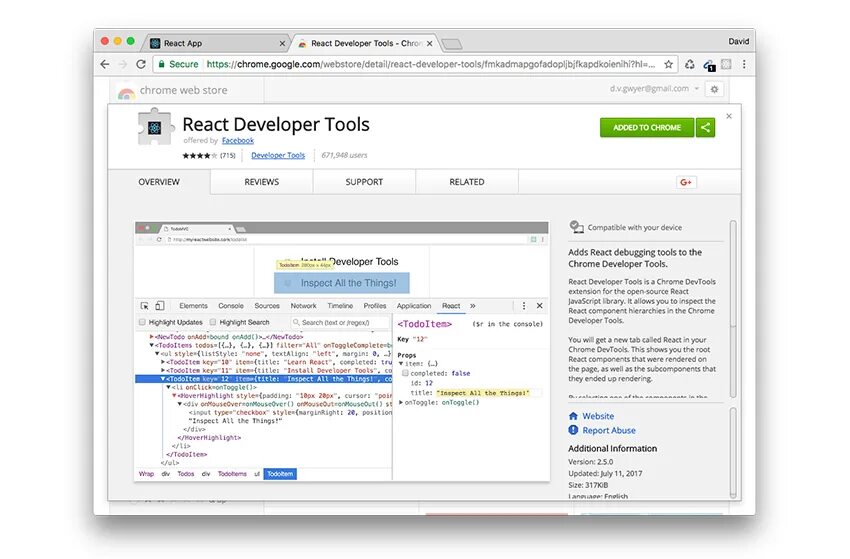Image resolution: width=850 pixels, height=559 pixels.
Task: Click the Updated: July 11, 2017 text
Action: (x=605, y=473)
